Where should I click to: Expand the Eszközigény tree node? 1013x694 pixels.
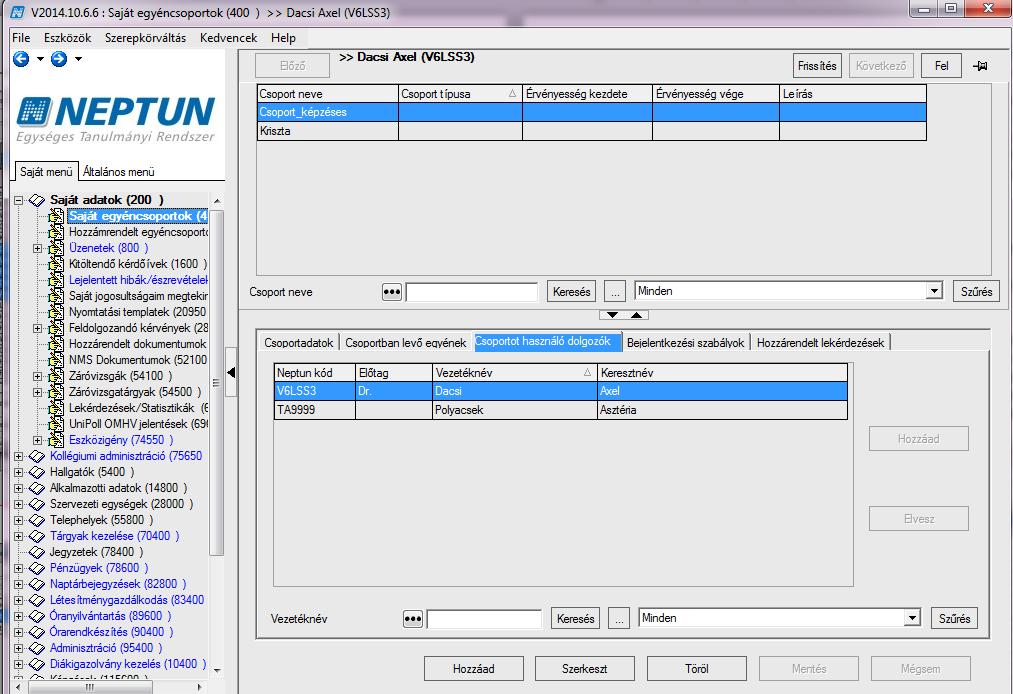[x=37, y=440]
